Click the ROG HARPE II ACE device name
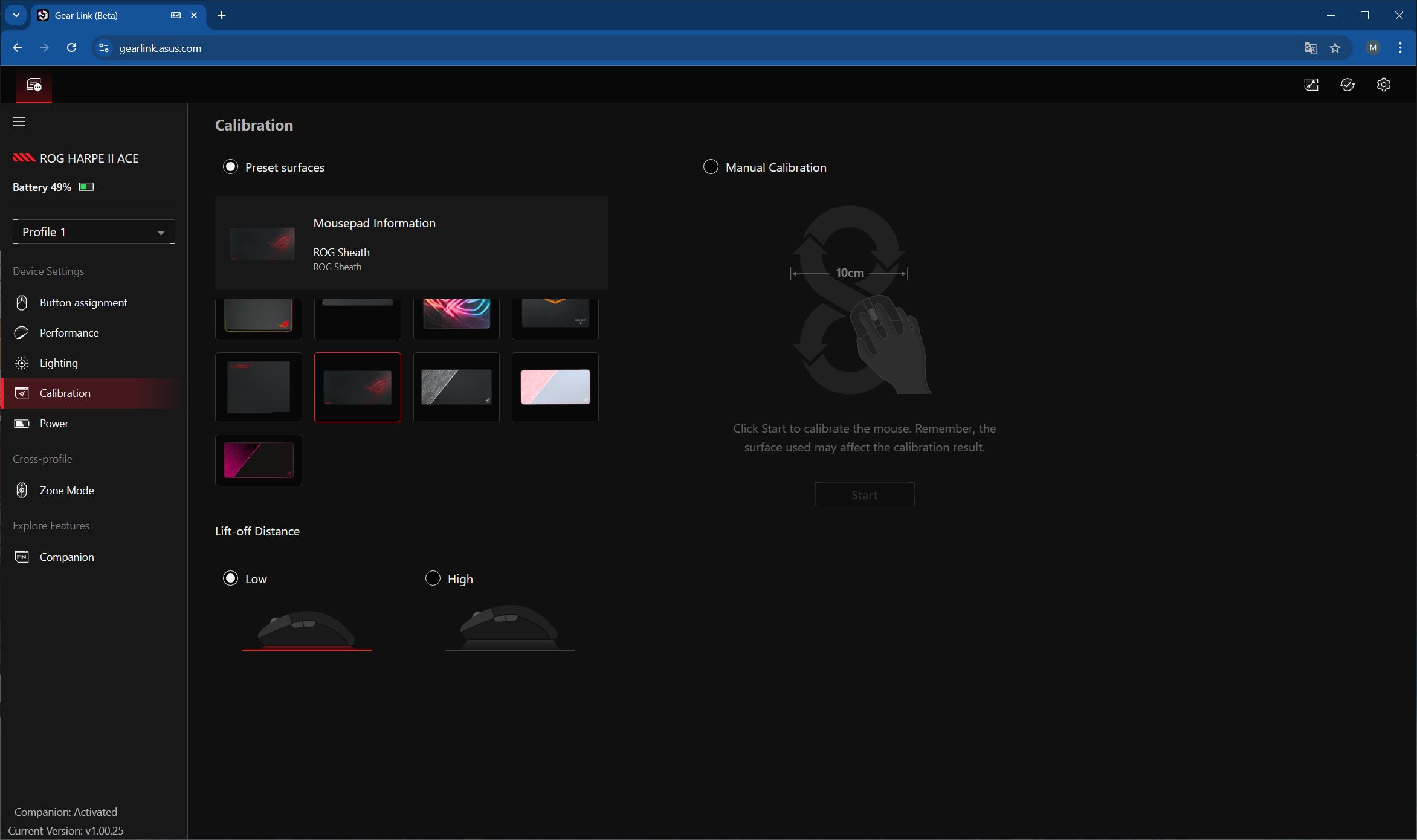 [89, 158]
